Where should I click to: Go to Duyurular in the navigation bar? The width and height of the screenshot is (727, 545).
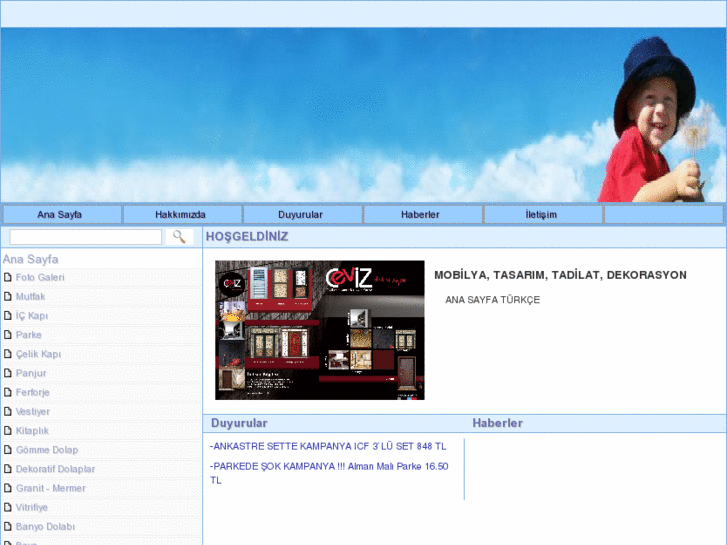point(303,215)
